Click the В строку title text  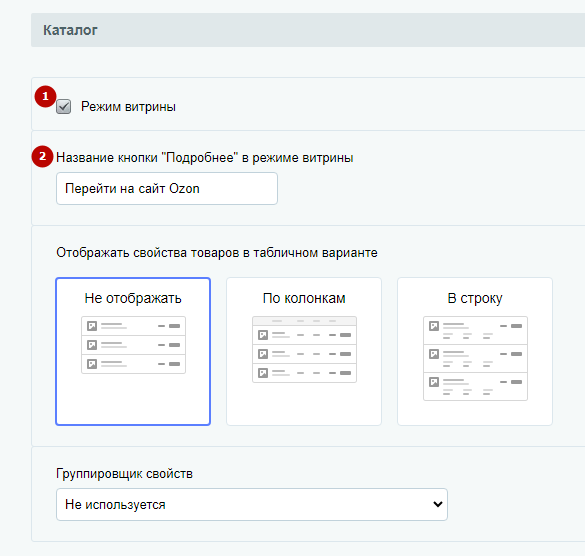pyautogui.click(x=475, y=298)
